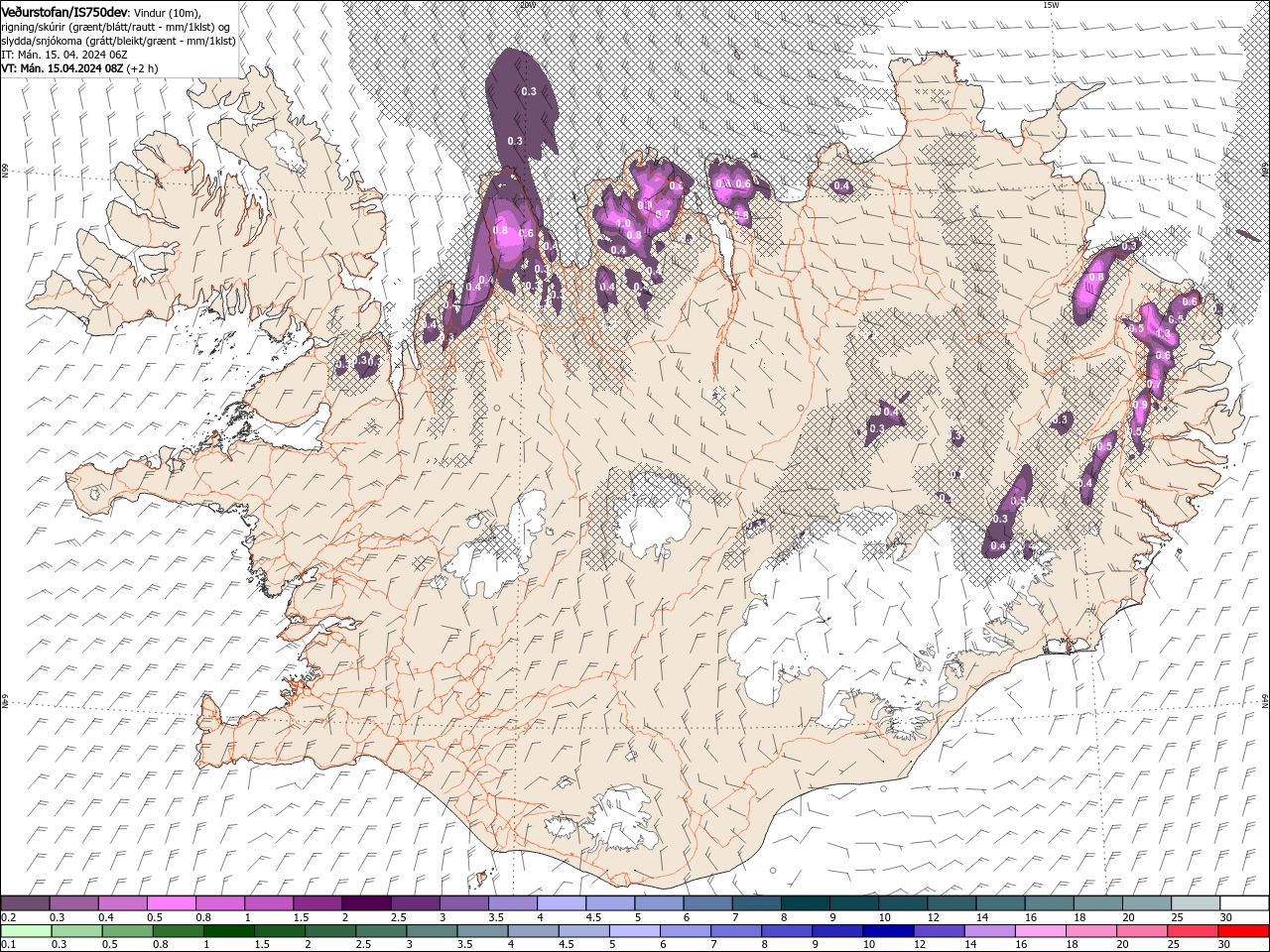
Task: Pick the deep navy 10 rain legend swatch
Action: point(888,931)
